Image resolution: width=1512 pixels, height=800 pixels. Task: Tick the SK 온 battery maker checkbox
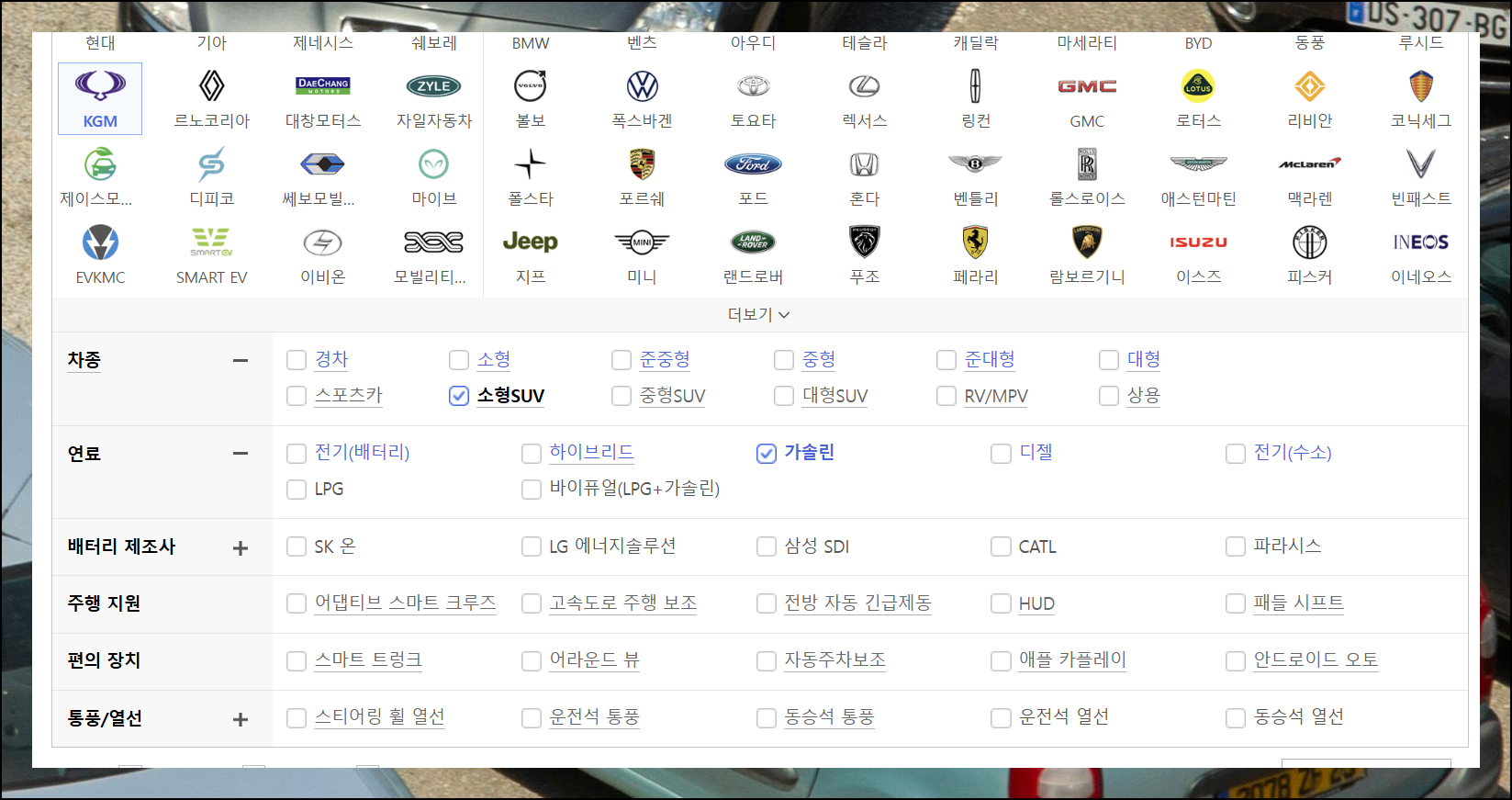click(297, 546)
